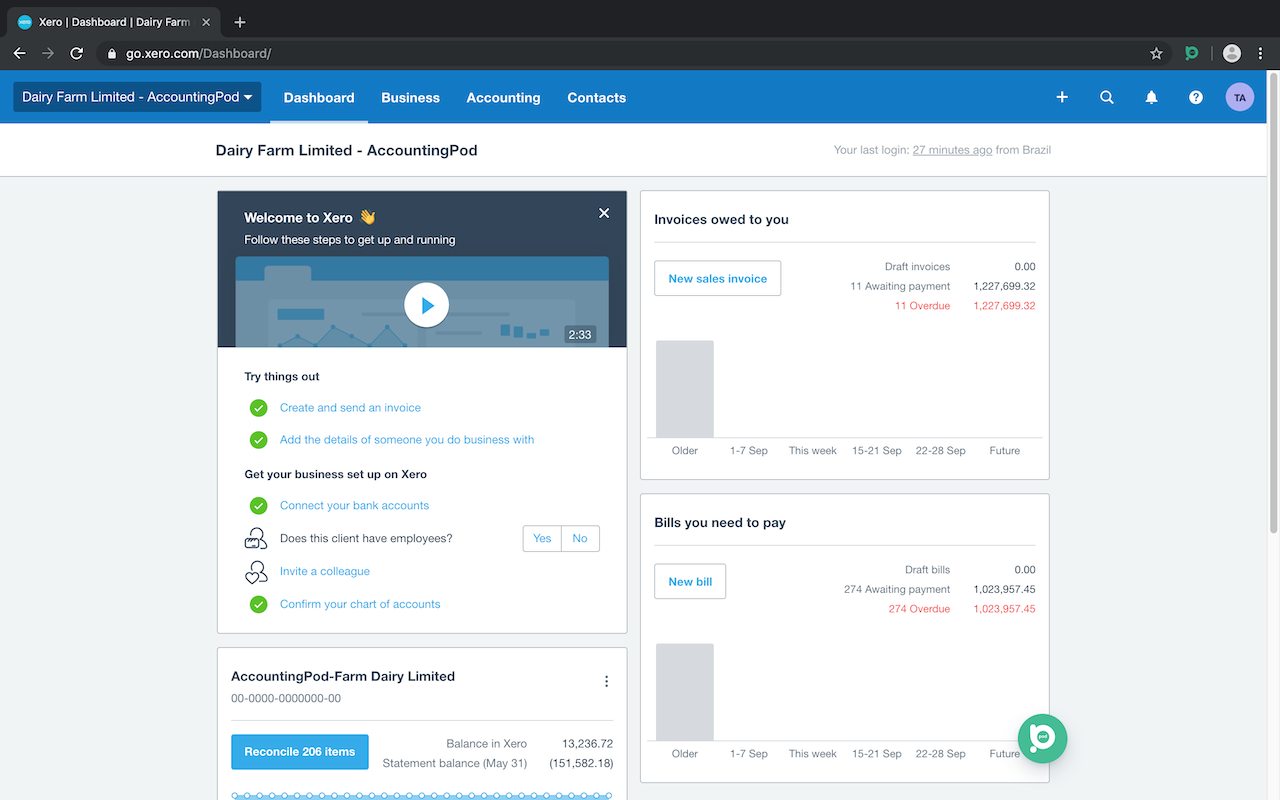
Task: Click the plus create-new icon
Action: 1062,97
